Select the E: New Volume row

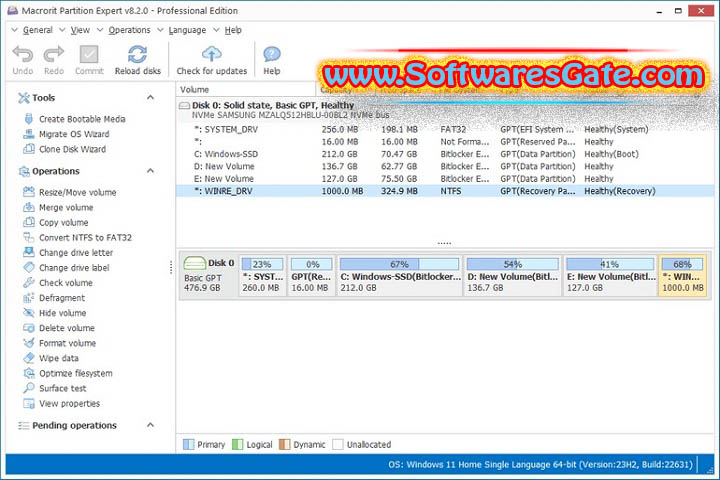[x=444, y=179]
